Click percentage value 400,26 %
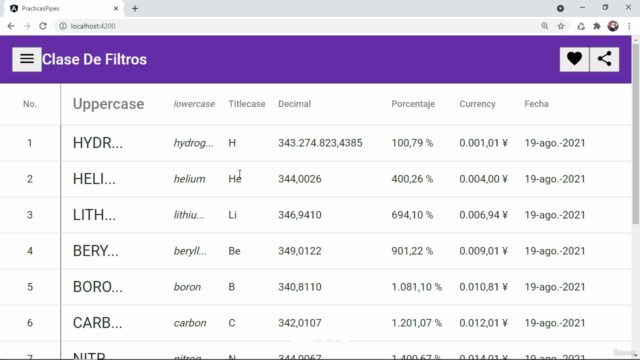Image resolution: width=640 pixels, height=360 pixels. [x=412, y=179]
